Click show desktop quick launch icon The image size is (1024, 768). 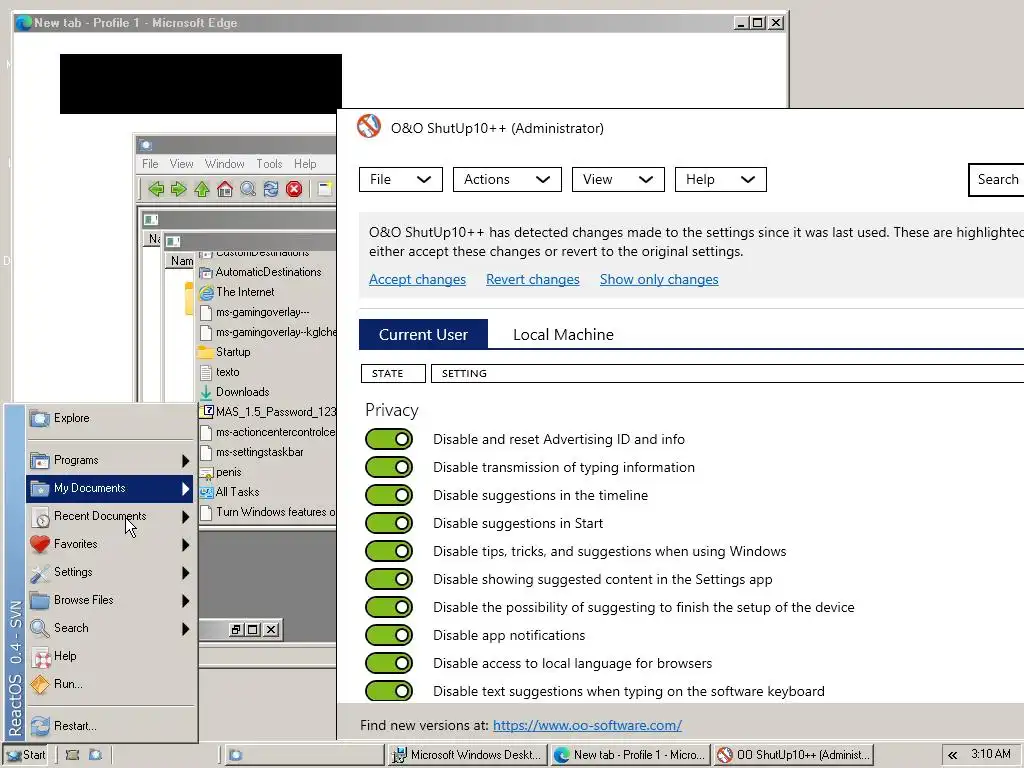pos(72,755)
